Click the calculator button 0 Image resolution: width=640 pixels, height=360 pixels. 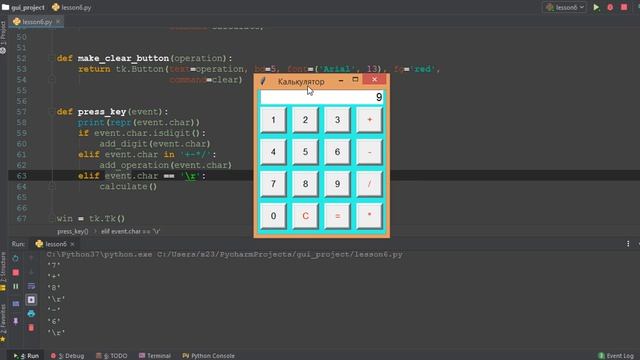[x=273, y=216]
